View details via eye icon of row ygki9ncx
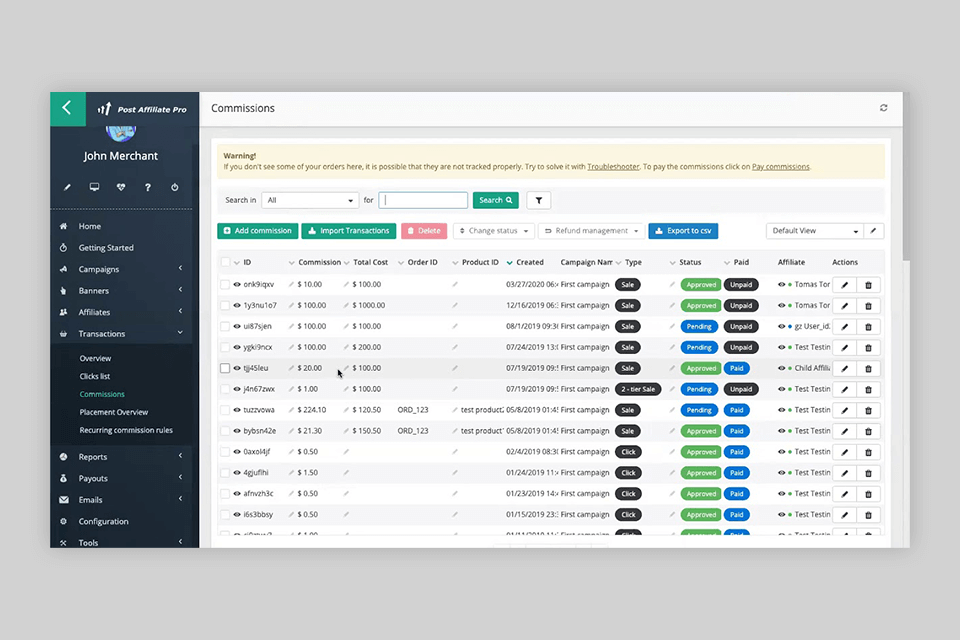960x640 pixels. [237, 347]
